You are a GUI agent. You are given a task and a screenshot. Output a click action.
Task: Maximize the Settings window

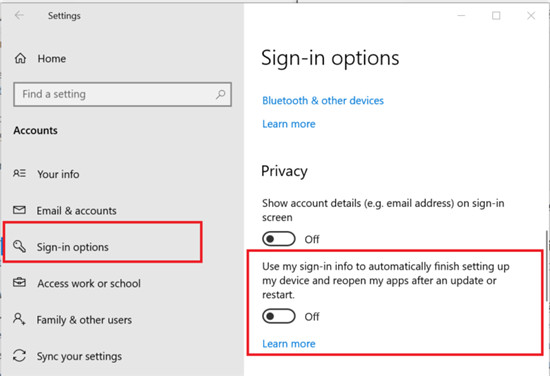[496, 15]
